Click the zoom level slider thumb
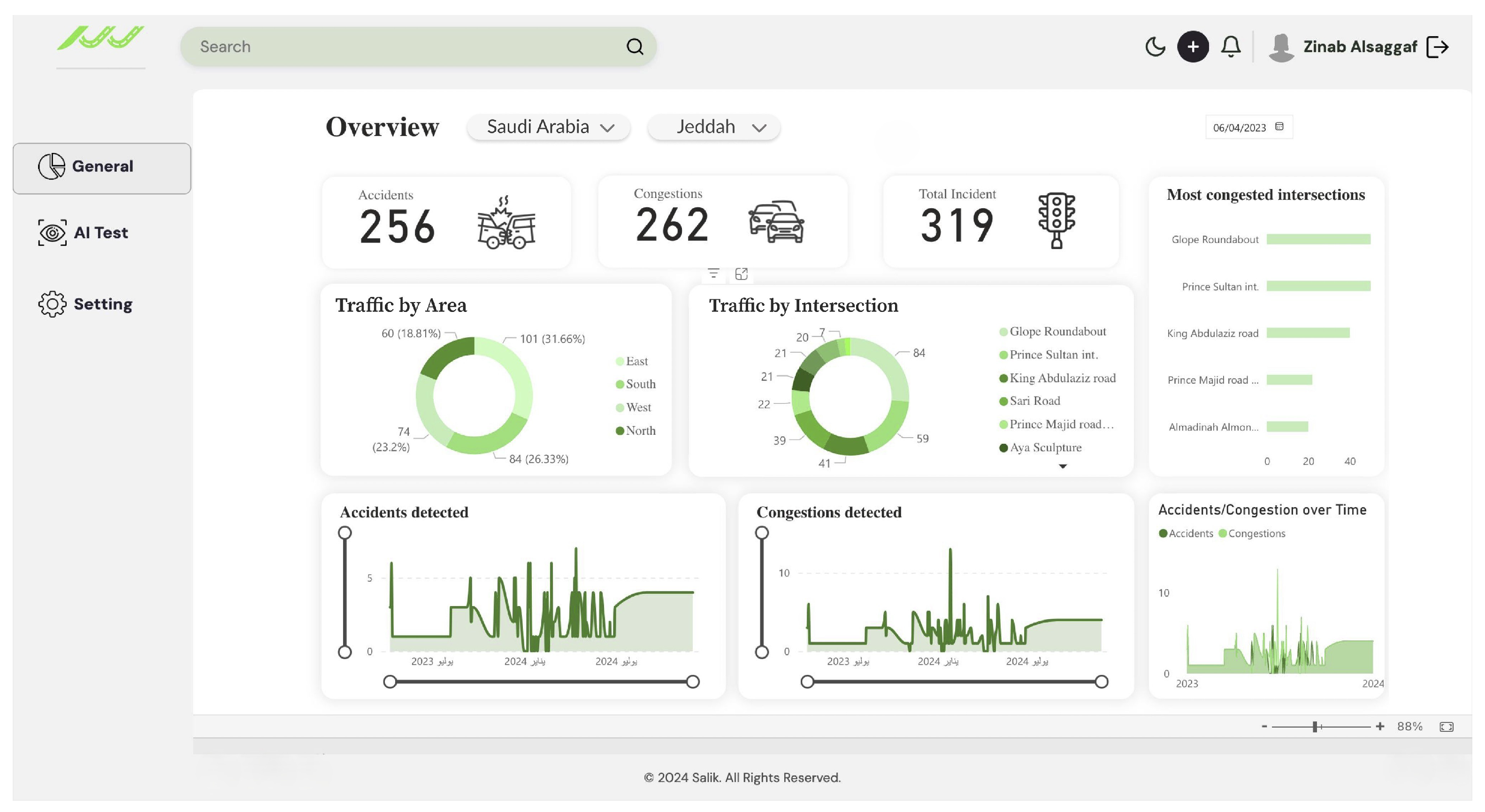 (x=1315, y=727)
